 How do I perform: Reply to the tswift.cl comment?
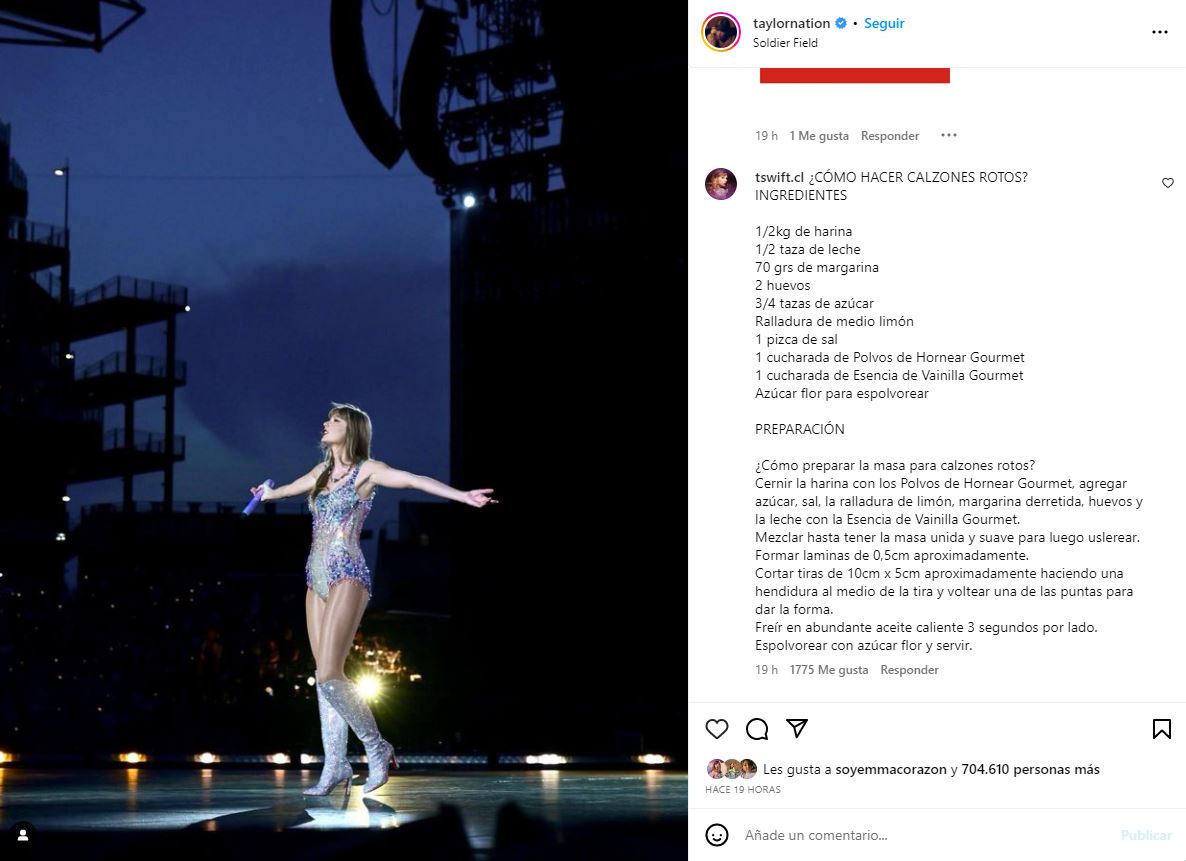(x=909, y=670)
